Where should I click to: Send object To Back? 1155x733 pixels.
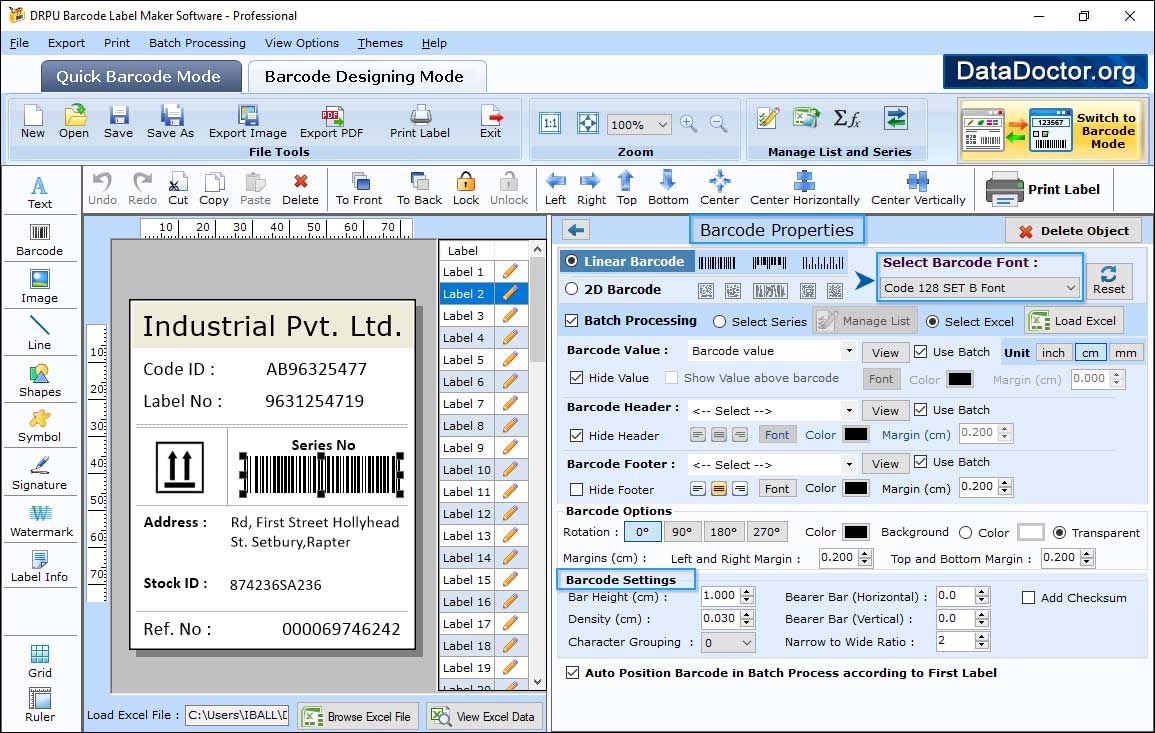[419, 189]
